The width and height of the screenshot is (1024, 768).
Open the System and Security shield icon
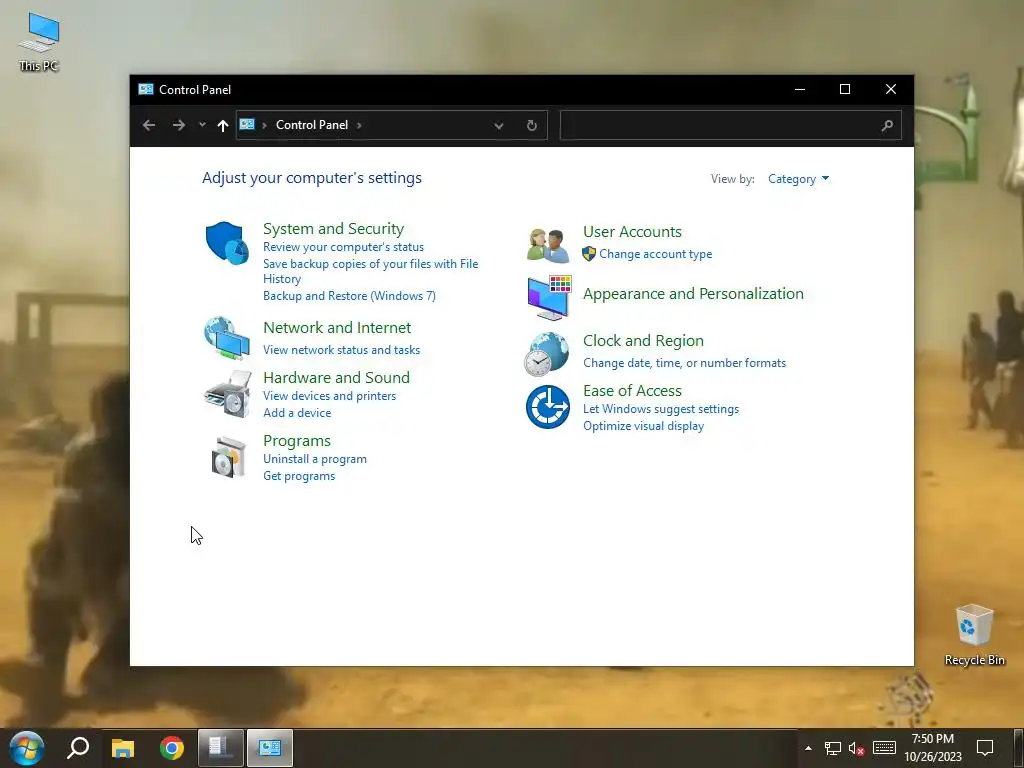[x=227, y=243]
